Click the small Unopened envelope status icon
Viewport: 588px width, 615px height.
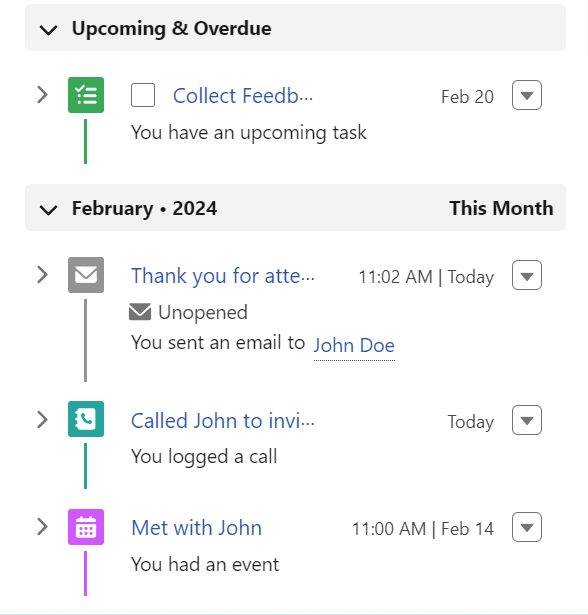coord(140,312)
